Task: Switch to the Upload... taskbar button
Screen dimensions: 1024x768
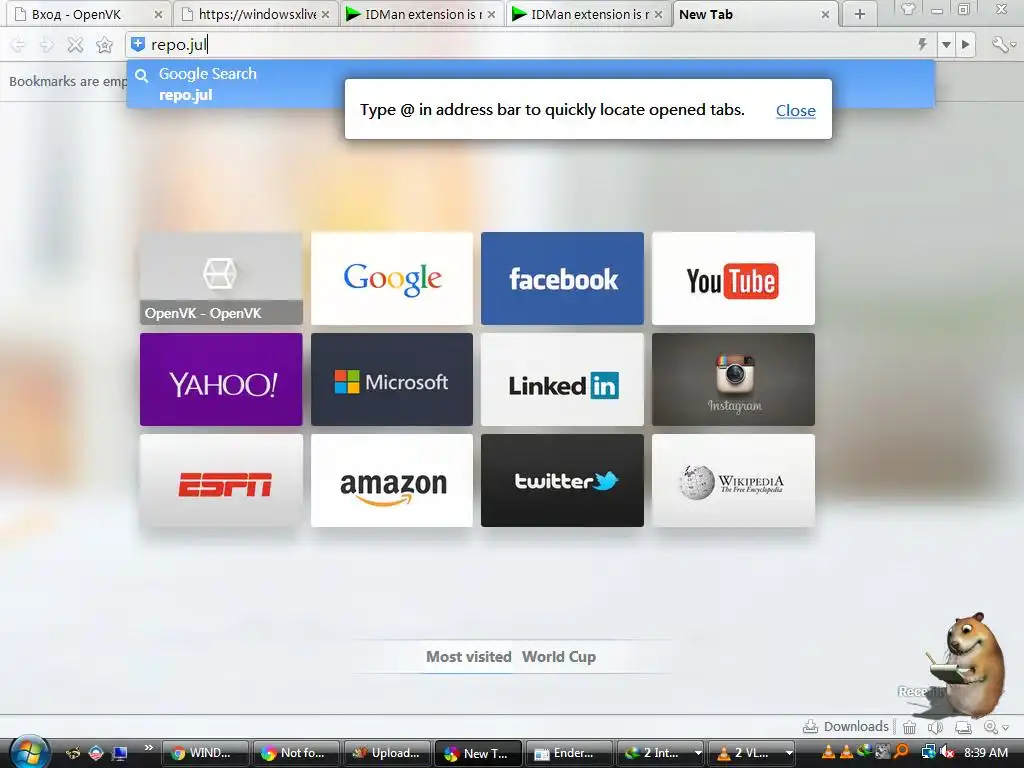Action: point(387,753)
